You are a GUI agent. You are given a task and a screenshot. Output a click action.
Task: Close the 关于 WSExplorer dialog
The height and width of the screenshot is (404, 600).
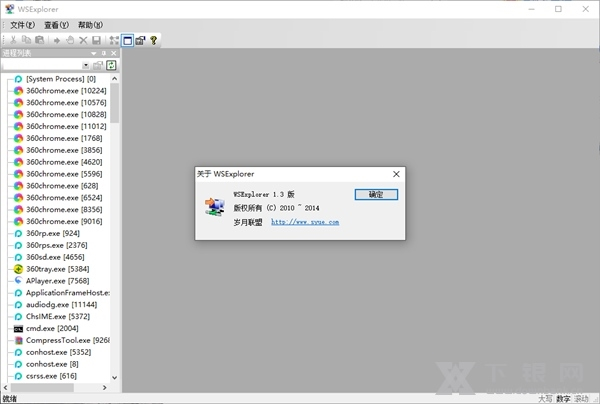tap(396, 174)
